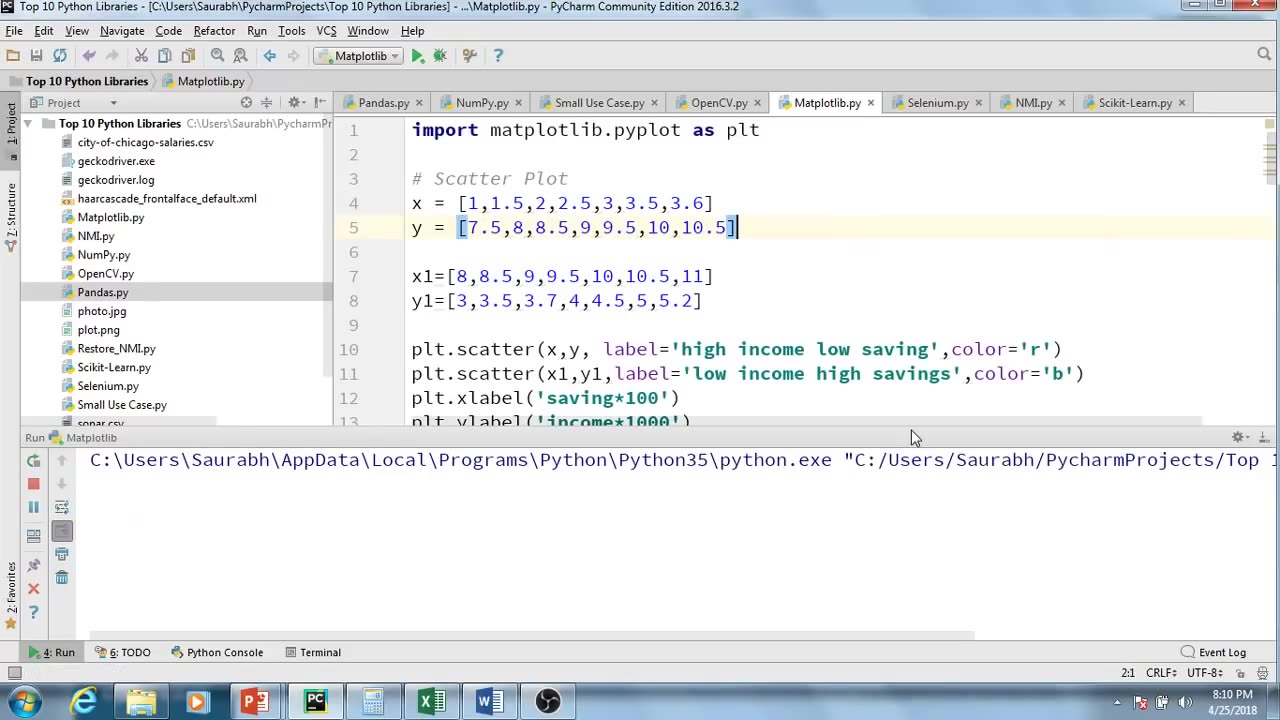Open Settings with the wrench icon

(x=469, y=56)
